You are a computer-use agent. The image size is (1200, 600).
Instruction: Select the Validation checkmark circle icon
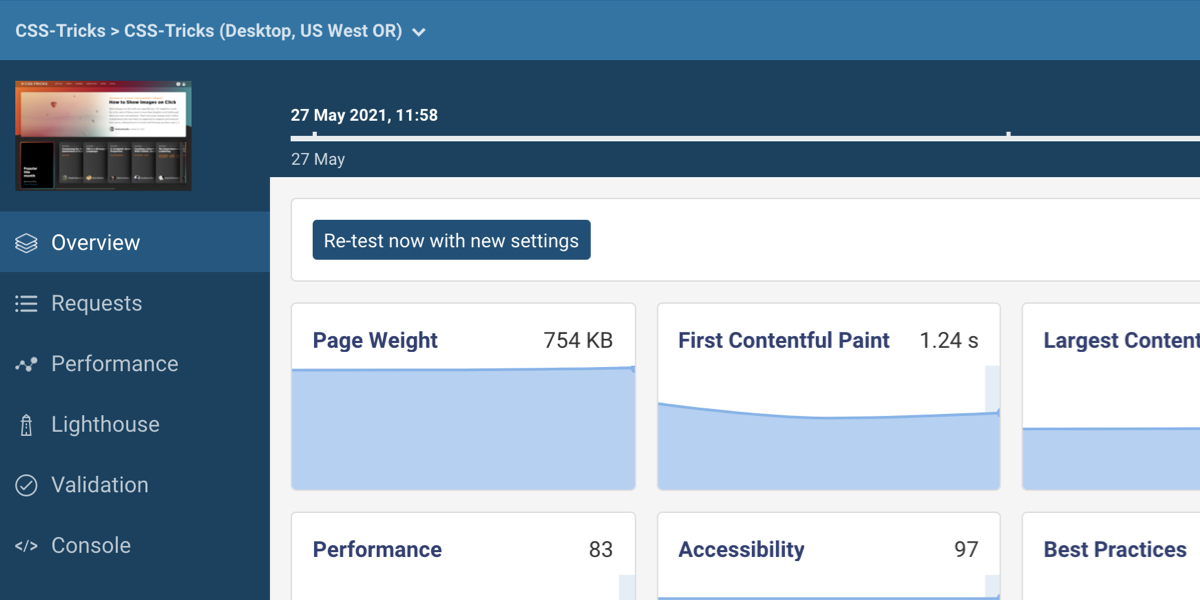pyautogui.click(x=26, y=485)
